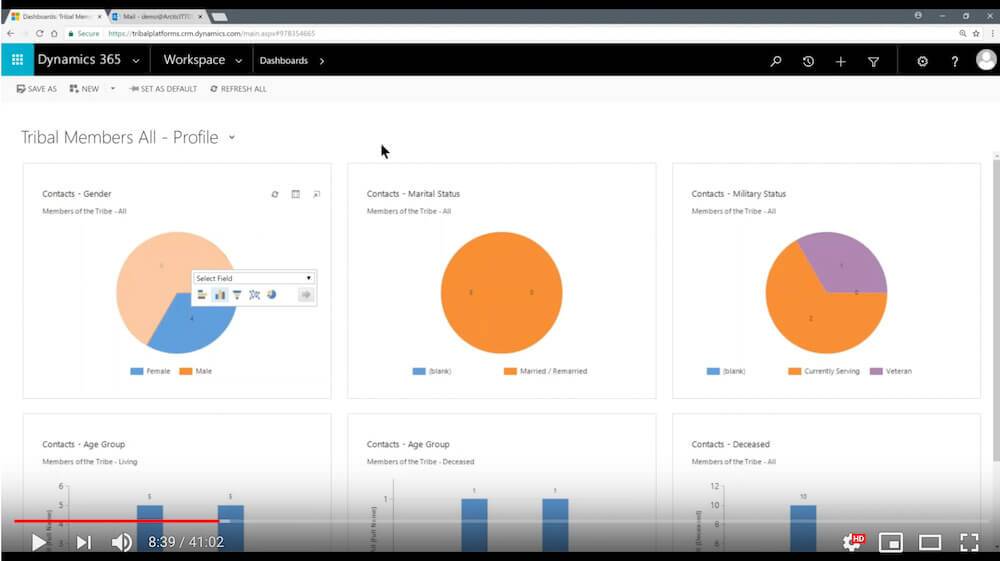Toggle miniplayer mode
1000x561 pixels.
click(x=891, y=543)
